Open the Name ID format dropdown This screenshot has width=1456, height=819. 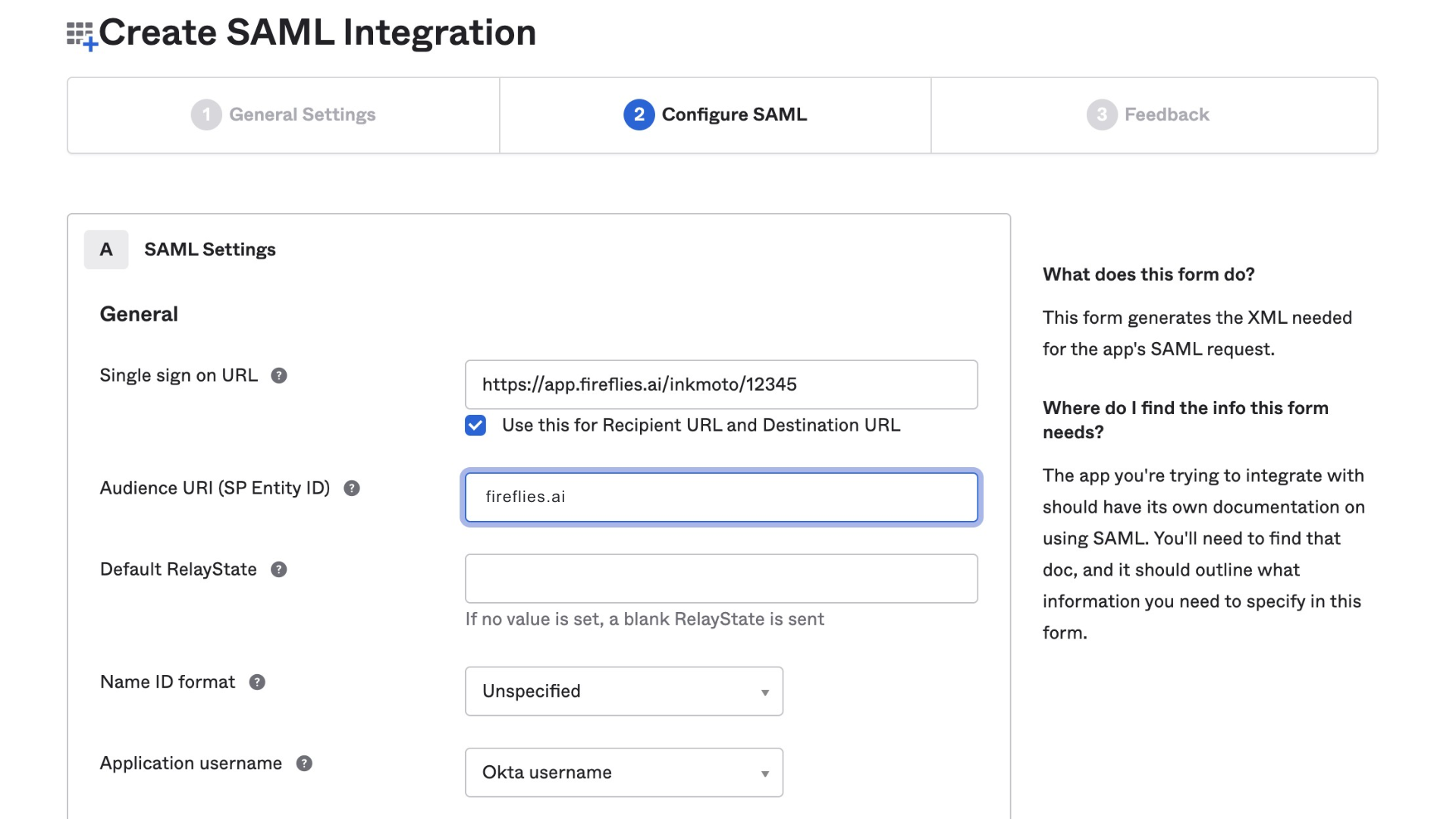[623, 691]
